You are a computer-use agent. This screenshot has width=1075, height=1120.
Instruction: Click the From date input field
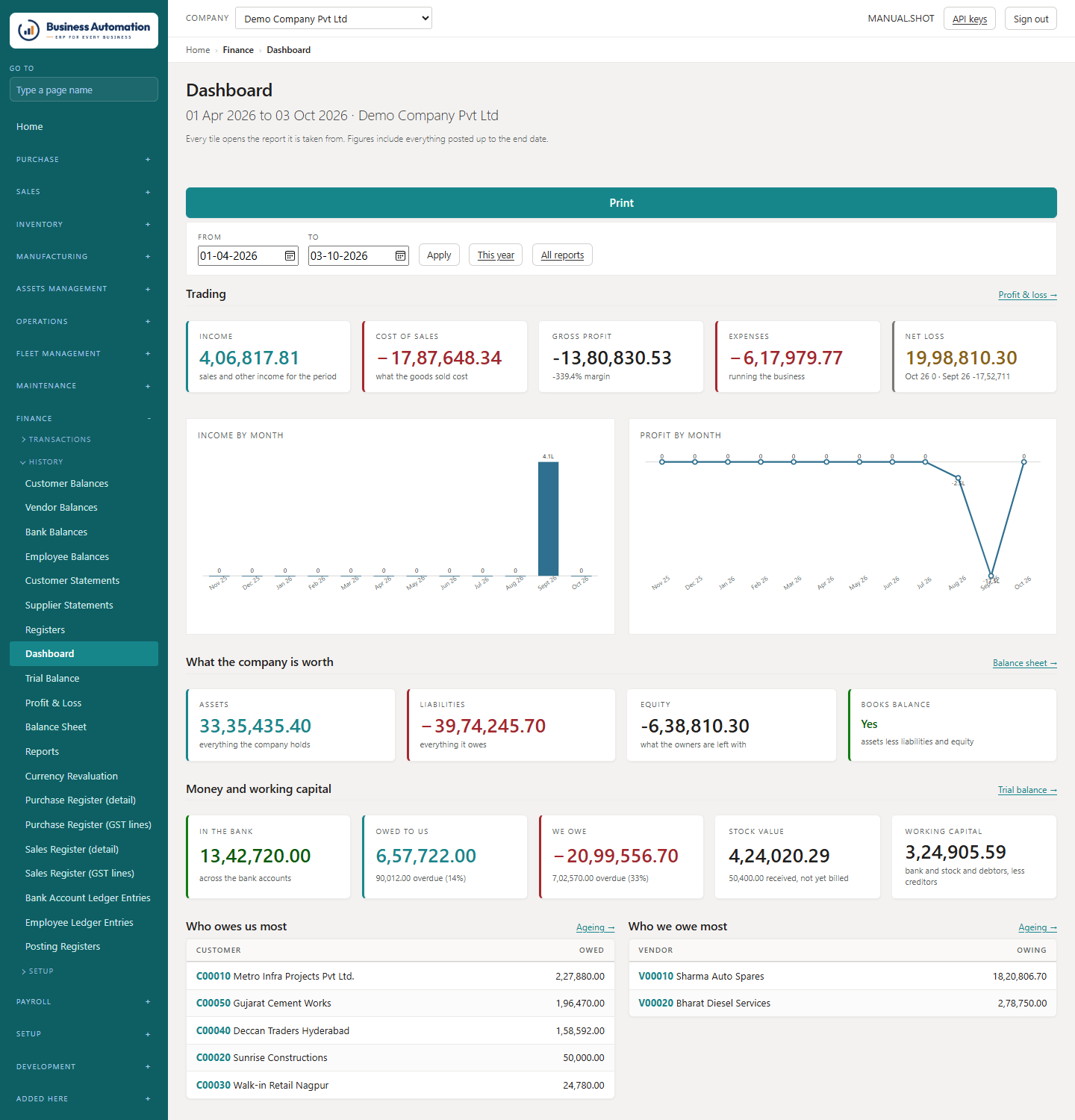click(x=248, y=256)
